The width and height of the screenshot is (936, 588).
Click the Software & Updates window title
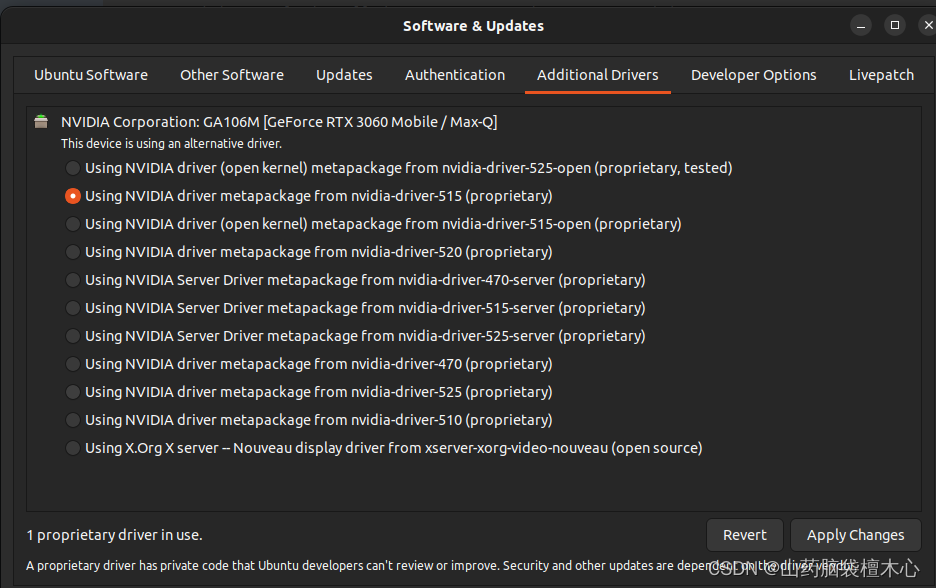473,26
